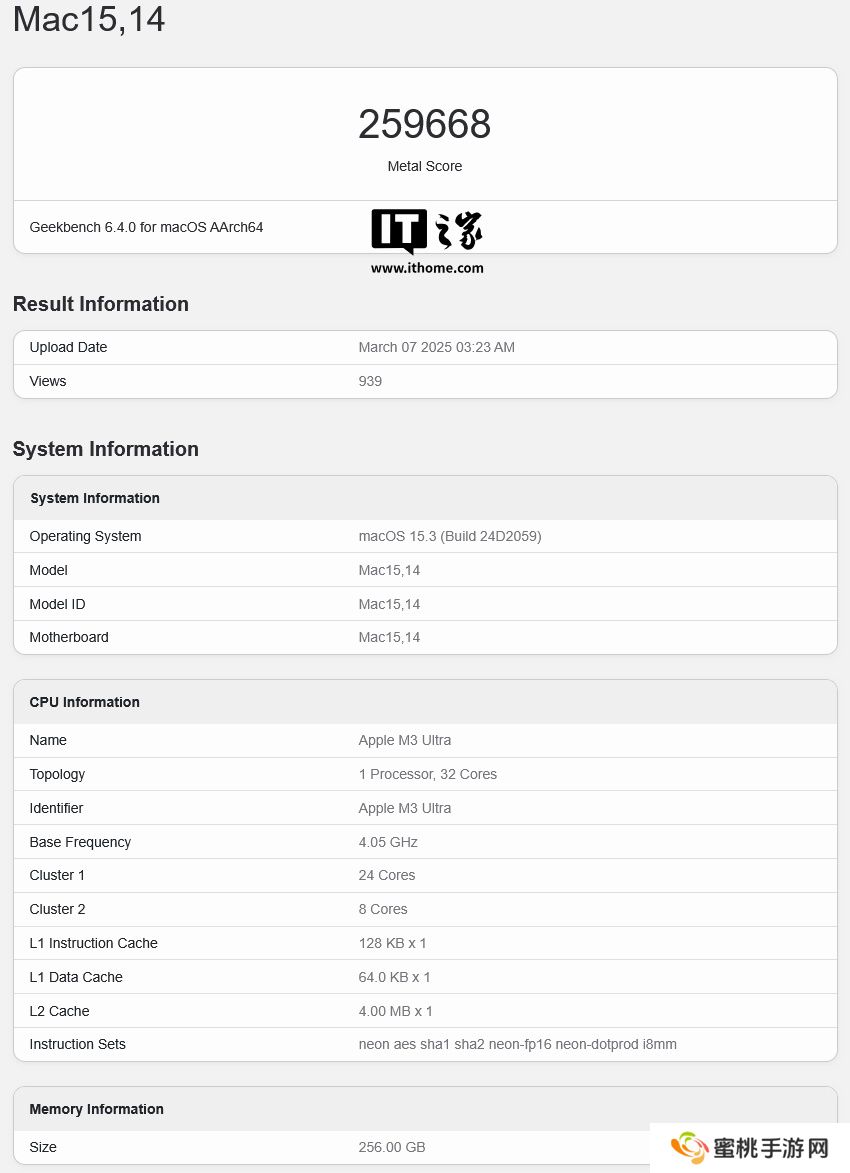Screen dimensions: 850x1173
Task: Select the Apple M3 Ultra Name value
Action: coord(404,740)
